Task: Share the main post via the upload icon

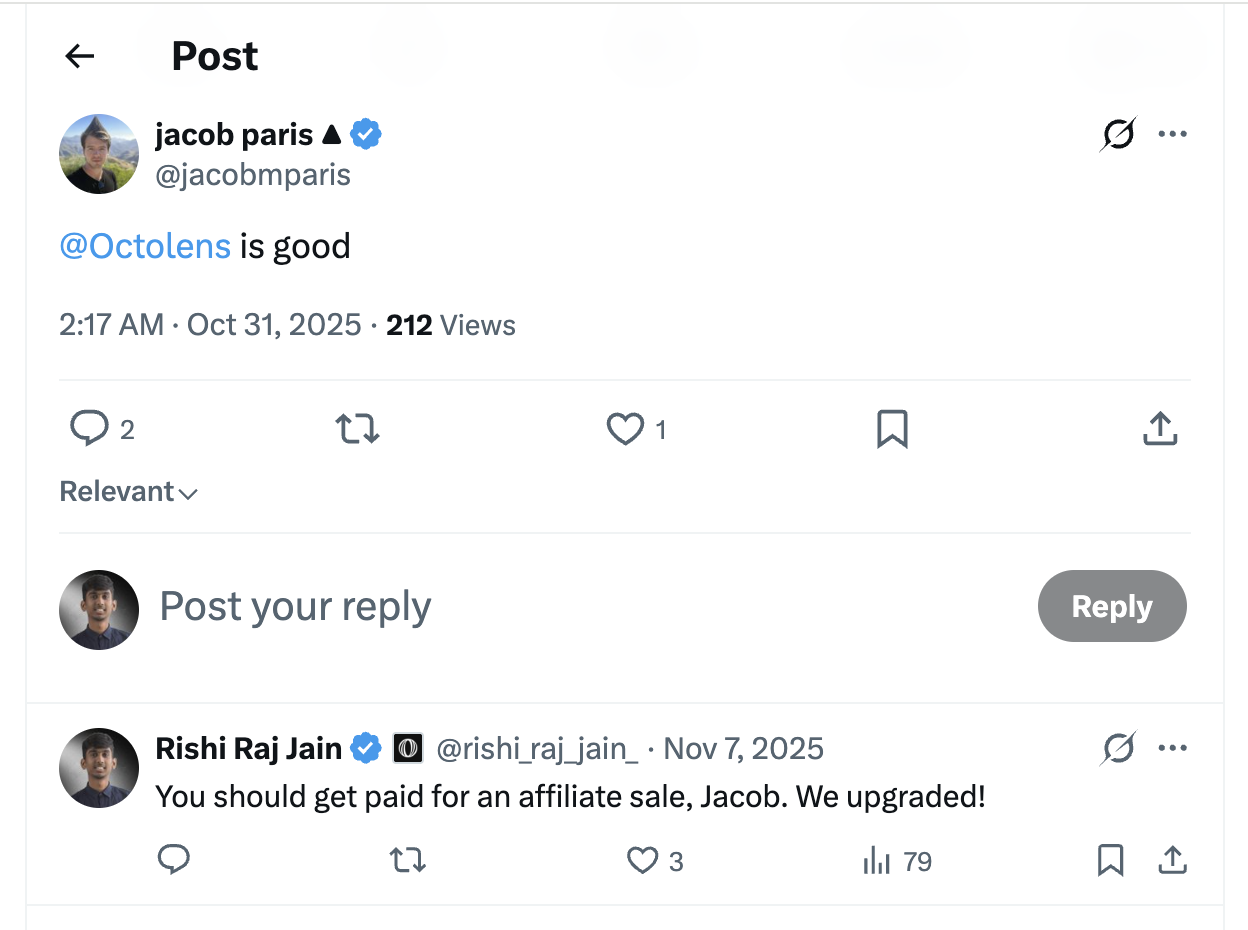Action: point(1159,429)
